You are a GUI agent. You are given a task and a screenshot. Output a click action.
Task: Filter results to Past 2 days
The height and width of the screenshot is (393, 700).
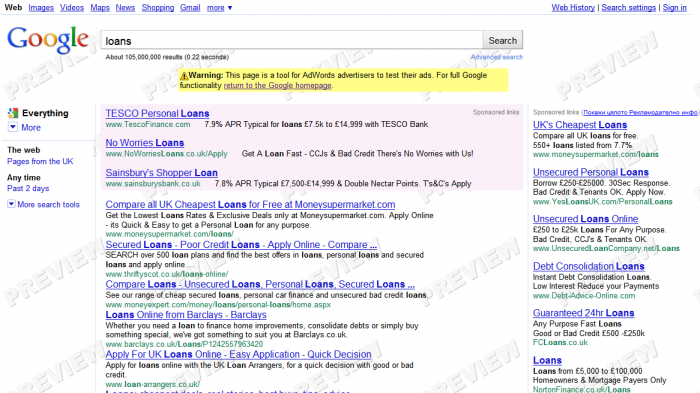pos(28,188)
